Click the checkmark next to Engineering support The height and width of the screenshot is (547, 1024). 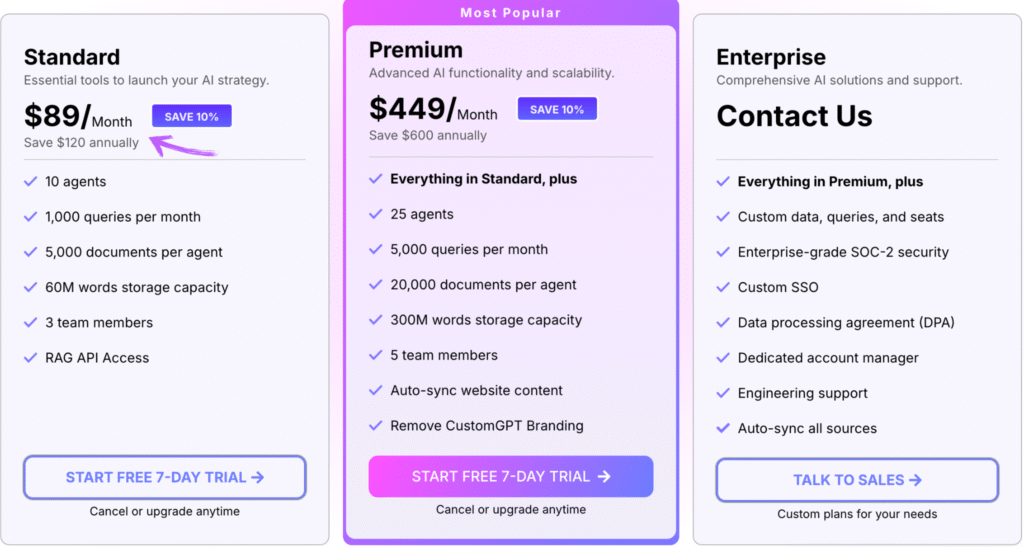(723, 393)
